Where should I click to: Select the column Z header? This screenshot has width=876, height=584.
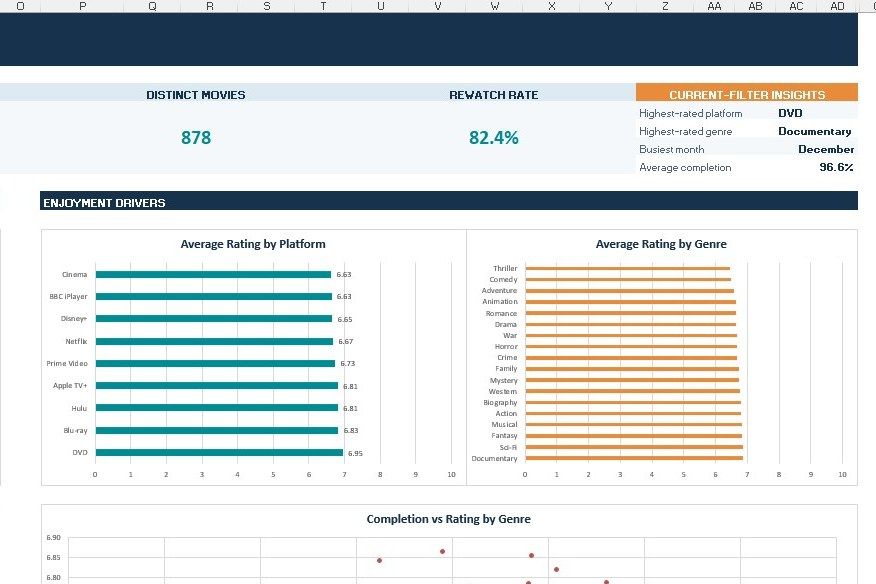(665, 6)
